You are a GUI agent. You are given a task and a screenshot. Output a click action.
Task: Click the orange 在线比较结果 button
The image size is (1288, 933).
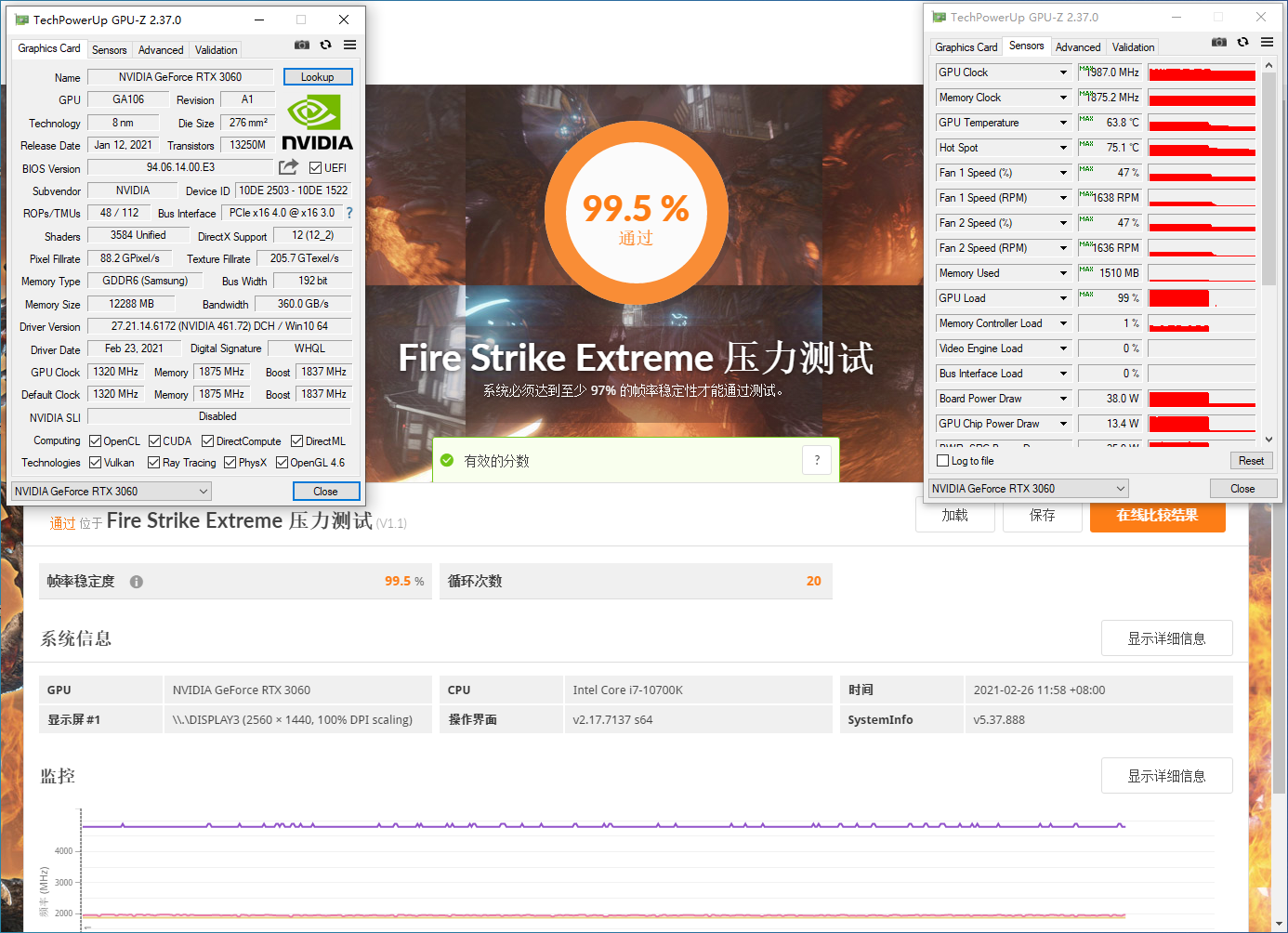point(1157,515)
